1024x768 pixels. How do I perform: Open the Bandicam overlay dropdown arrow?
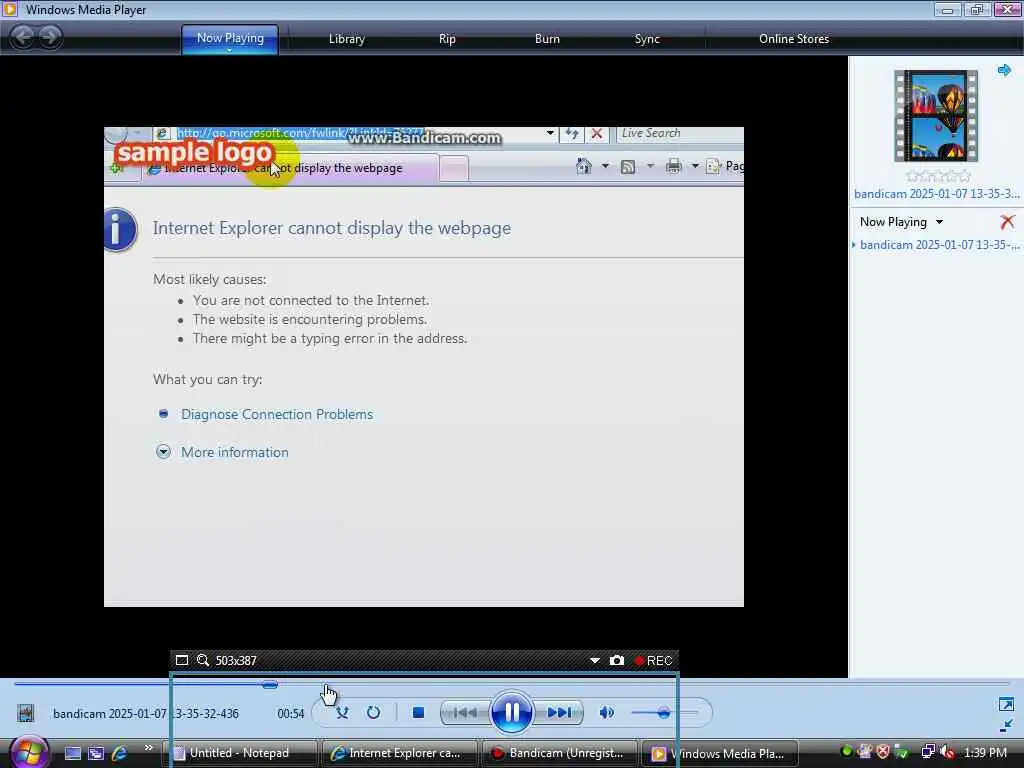(595, 660)
